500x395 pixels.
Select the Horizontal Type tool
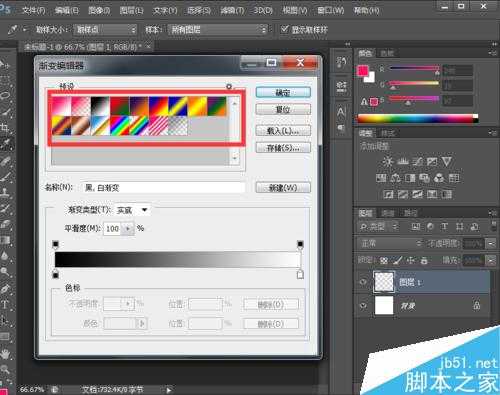[5, 304]
